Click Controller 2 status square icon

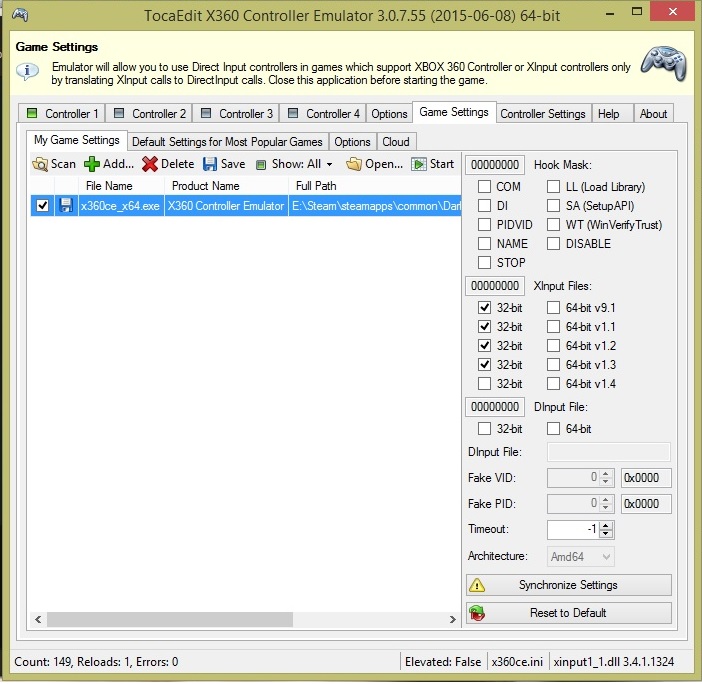click(119, 113)
